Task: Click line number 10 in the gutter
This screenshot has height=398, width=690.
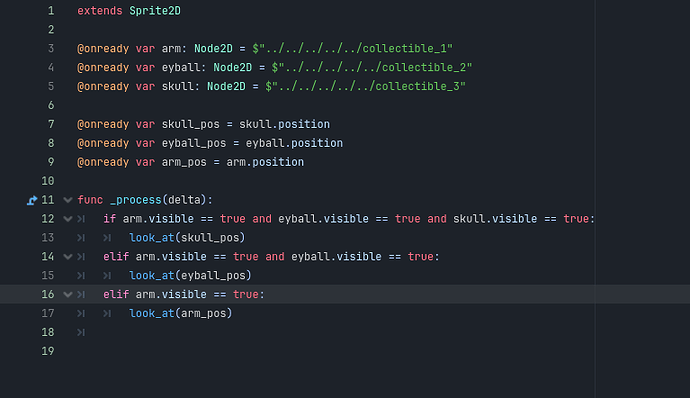Action: click(x=48, y=181)
